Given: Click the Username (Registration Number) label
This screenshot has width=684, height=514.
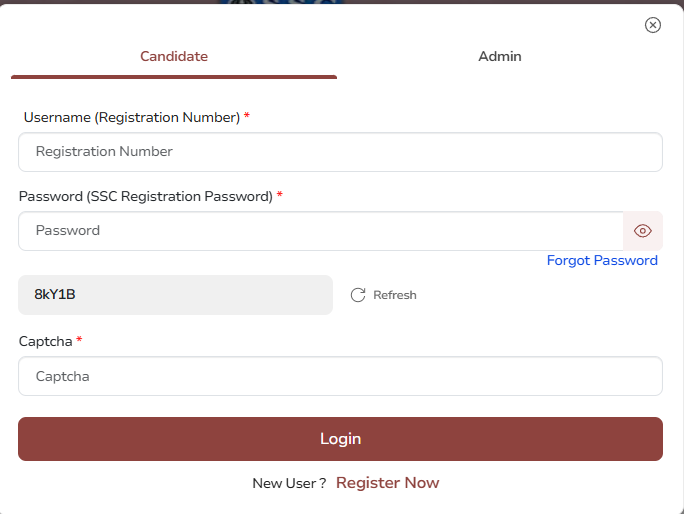Looking at the screenshot, I should pyautogui.click(x=132, y=117).
